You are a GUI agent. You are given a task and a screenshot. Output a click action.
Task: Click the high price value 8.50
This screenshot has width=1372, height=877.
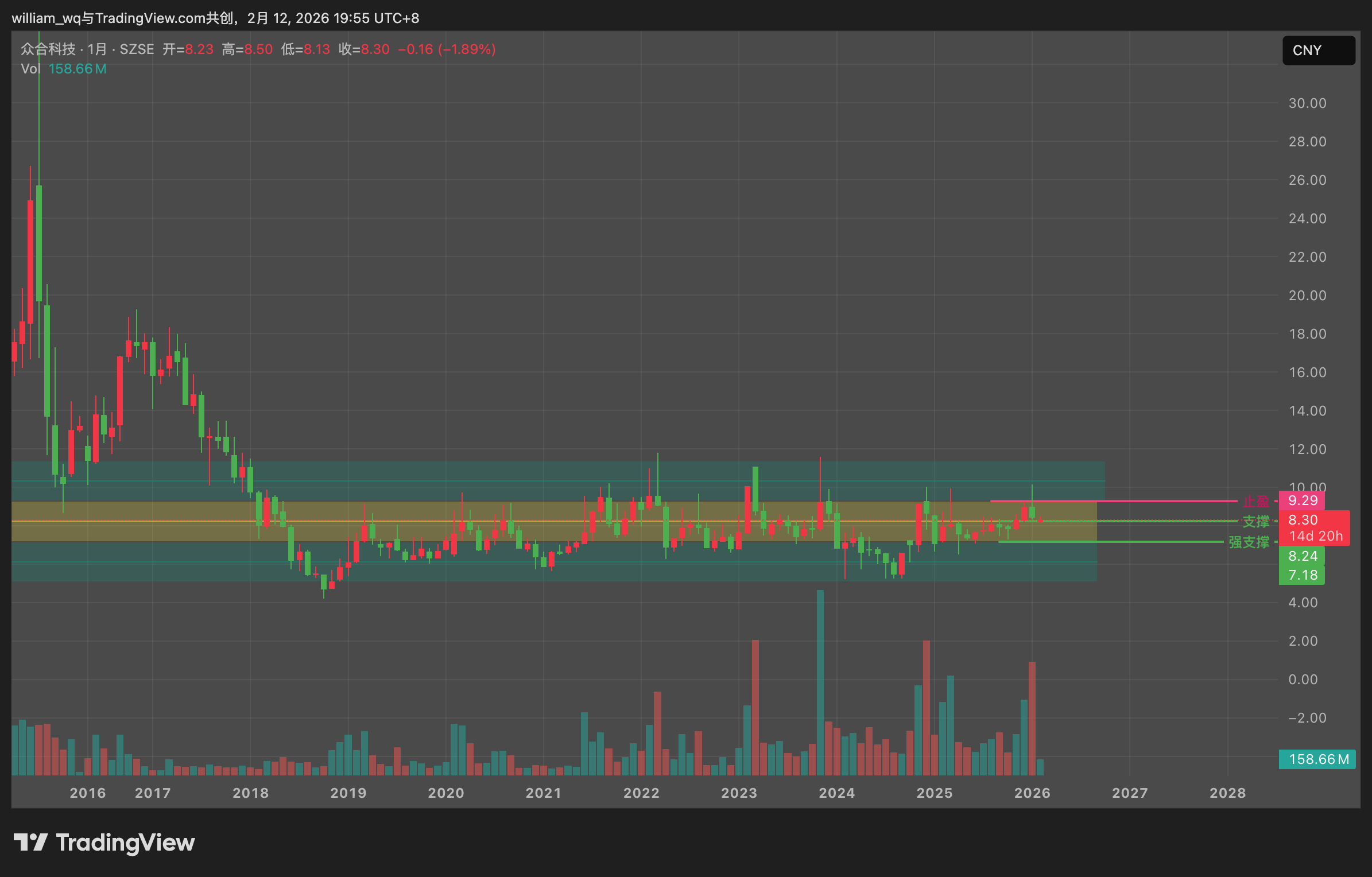(258, 49)
